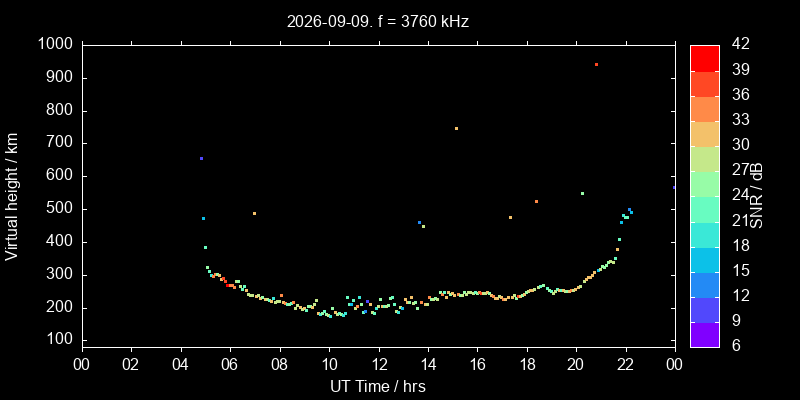Click the 'Virtual height / km' axis label
Screen dimensions: 800x400
(x=12, y=196)
